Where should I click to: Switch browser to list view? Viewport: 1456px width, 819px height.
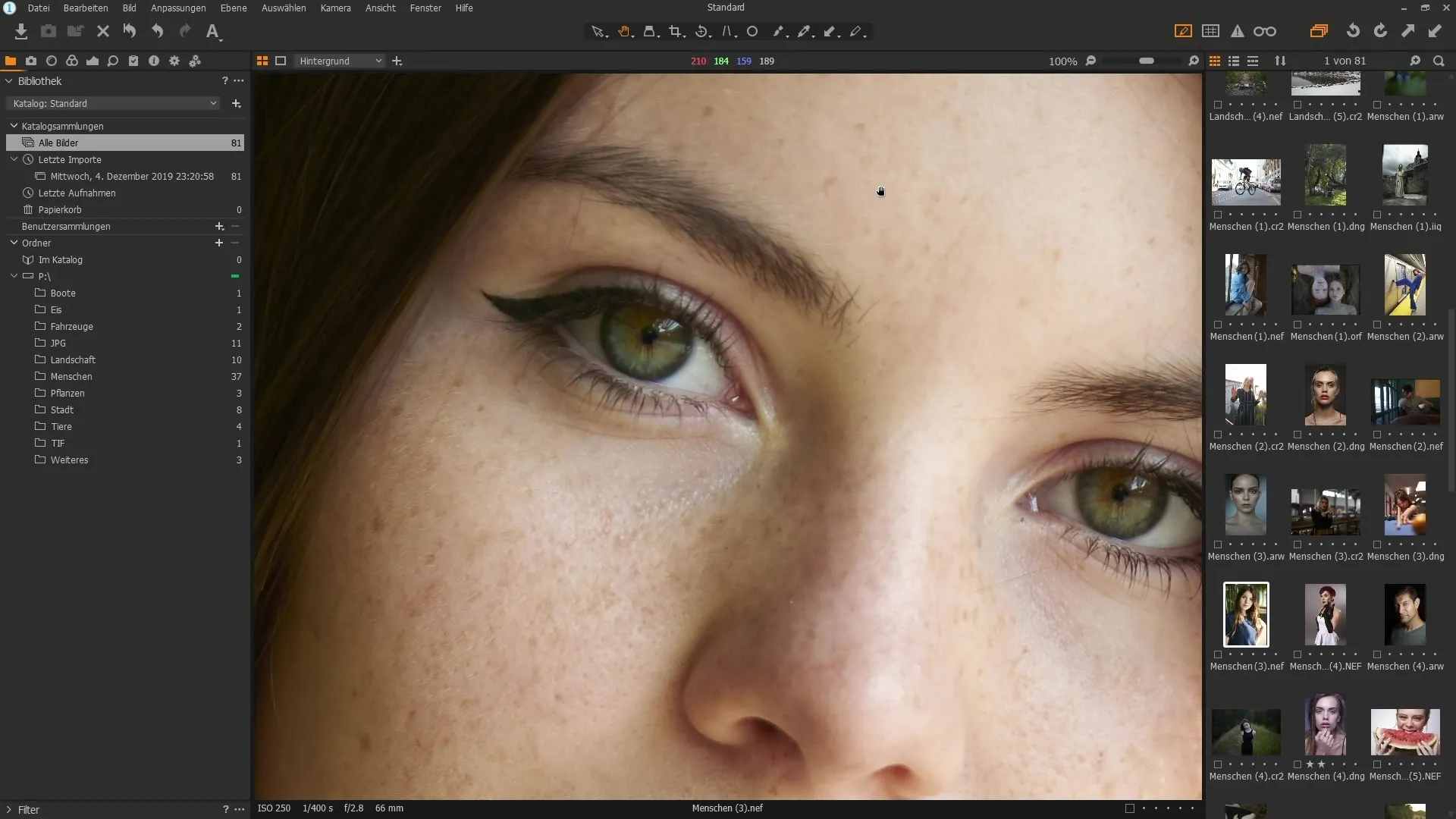1234,61
